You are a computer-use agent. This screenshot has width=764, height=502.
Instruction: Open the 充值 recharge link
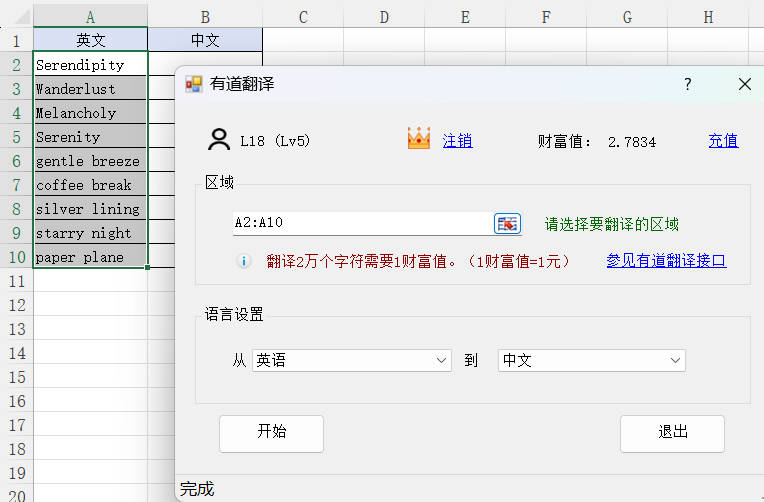[x=723, y=141]
